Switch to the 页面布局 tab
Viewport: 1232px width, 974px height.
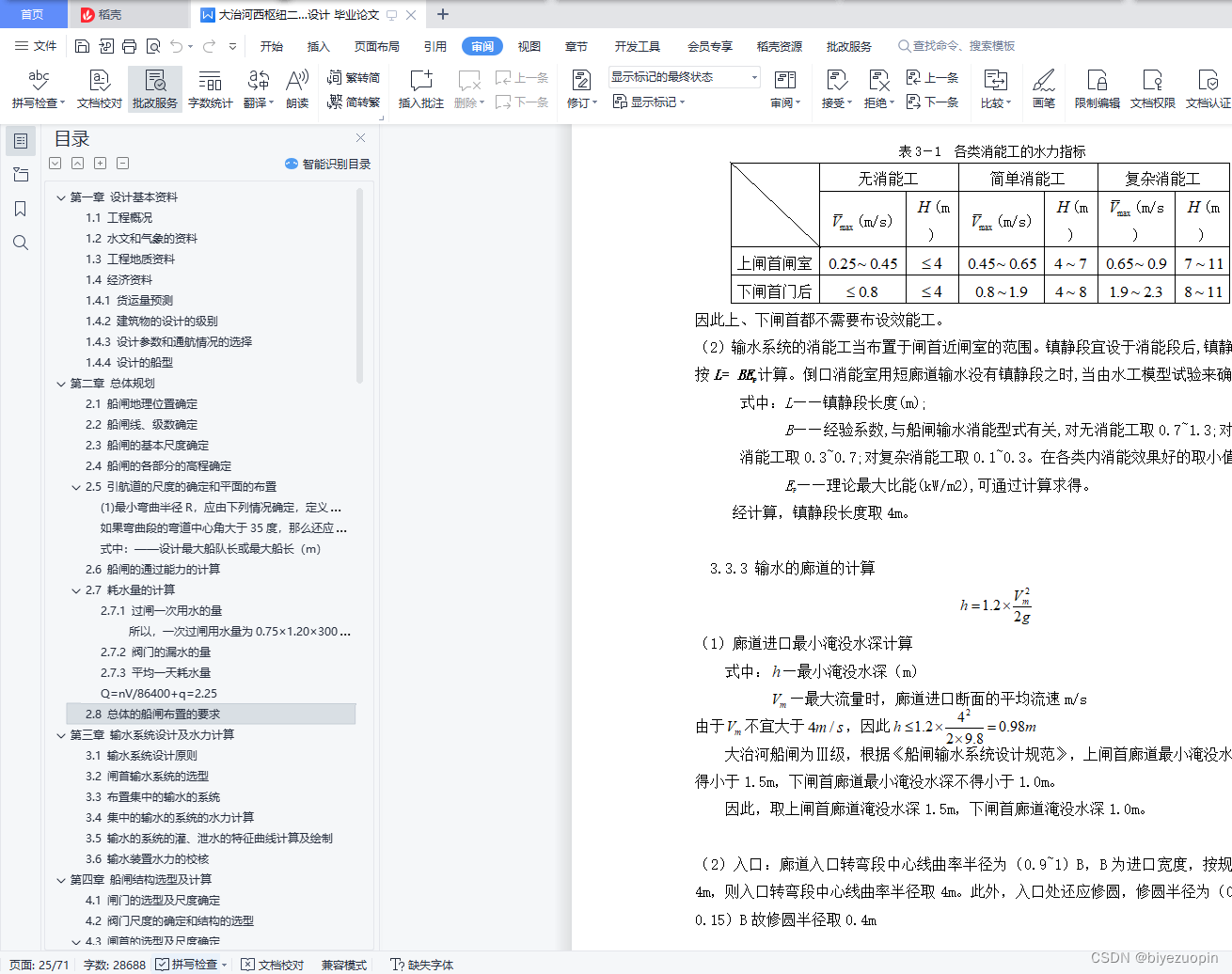pos(376,46)
